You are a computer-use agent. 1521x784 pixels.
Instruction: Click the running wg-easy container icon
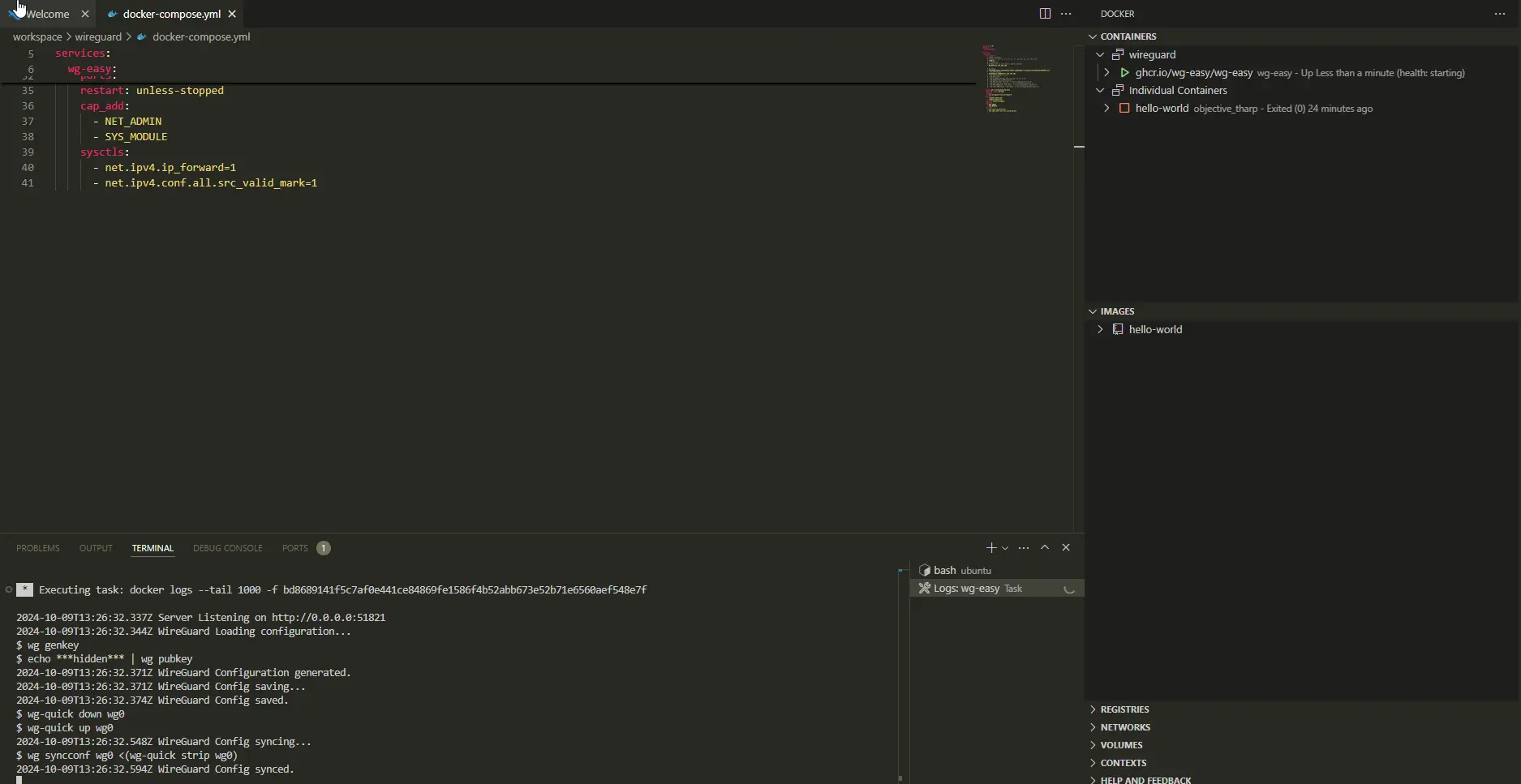(1124, 72)
